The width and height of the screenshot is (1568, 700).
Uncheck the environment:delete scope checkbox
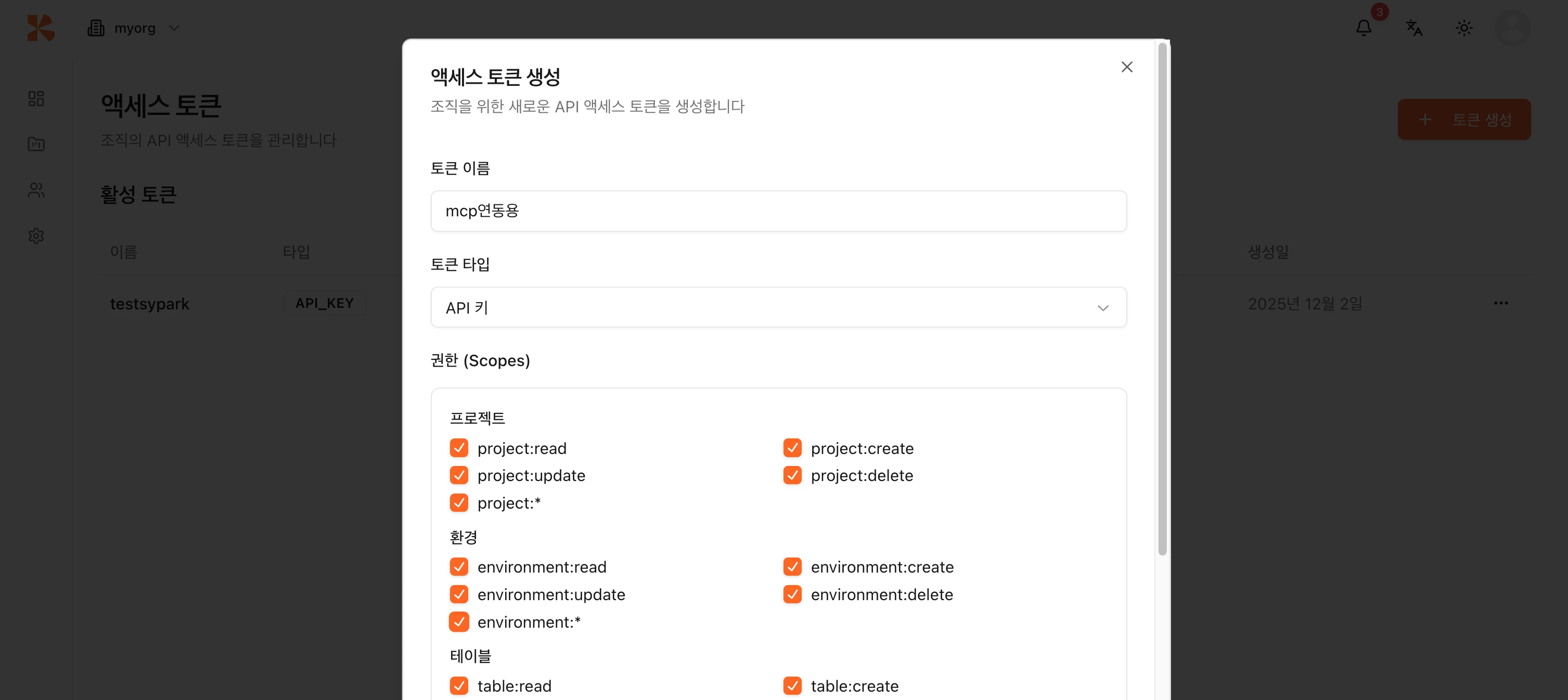792,594
